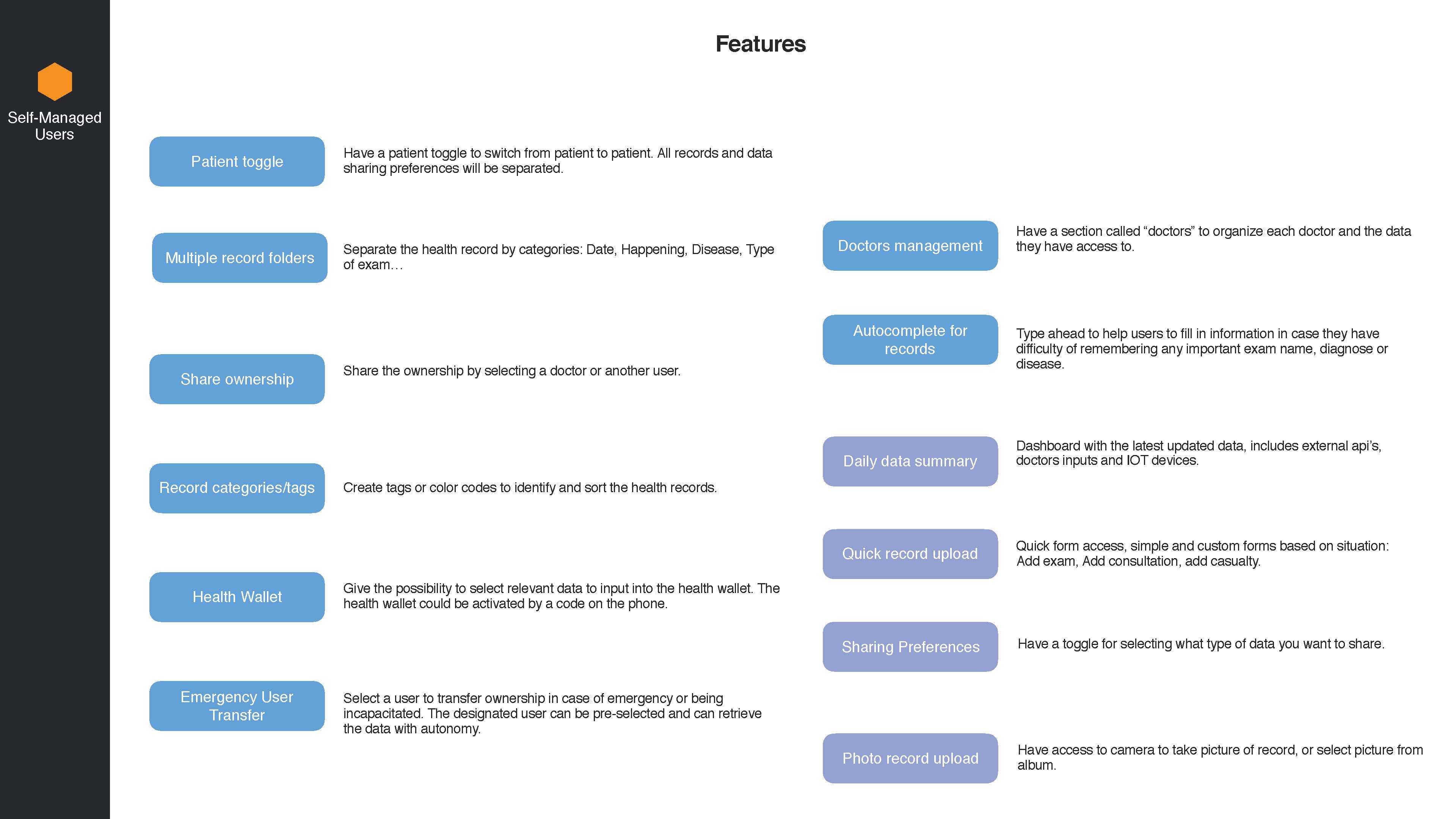Click the Emergency transfer description paragraph
Image resolution: width=1456 pixels, height=819 pixels.
pos(552,713)
